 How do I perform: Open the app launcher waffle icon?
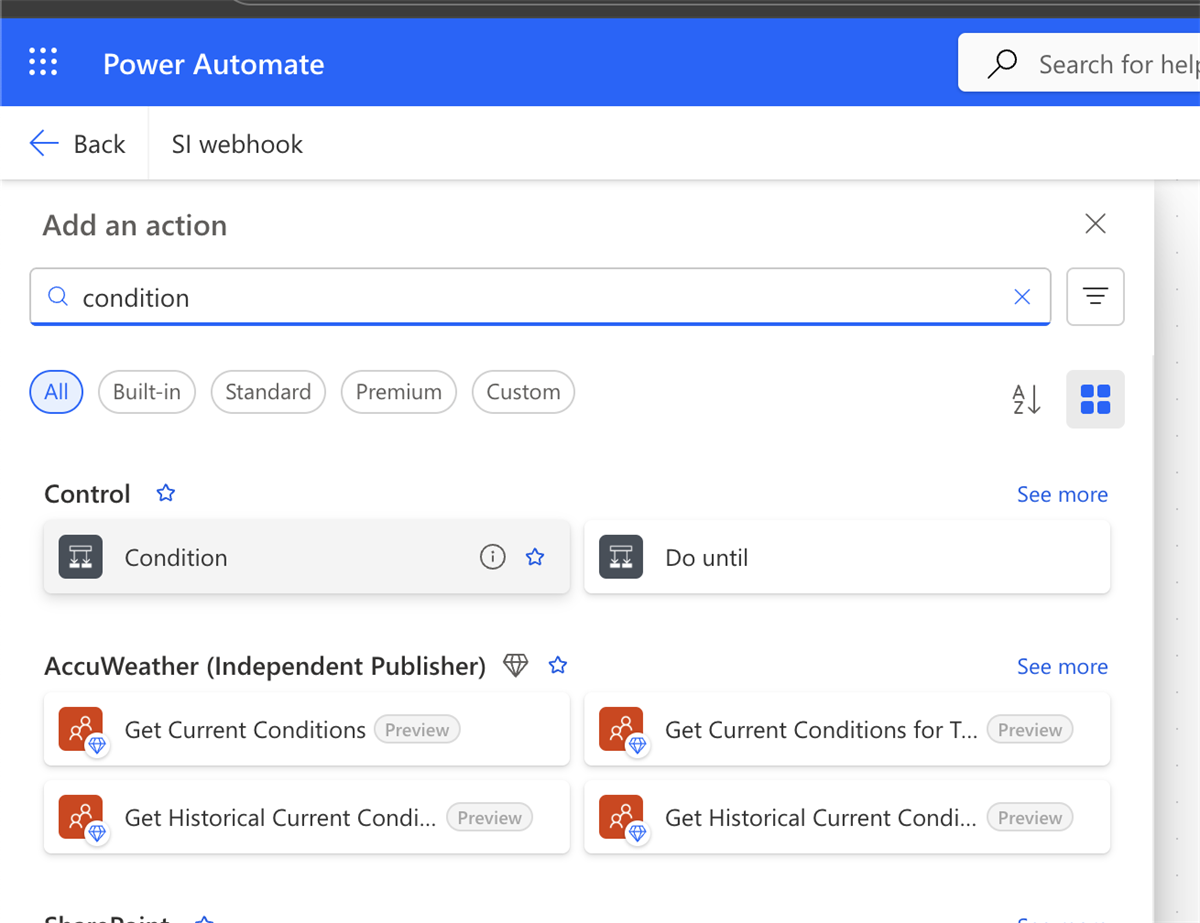[x=43, y=62]
